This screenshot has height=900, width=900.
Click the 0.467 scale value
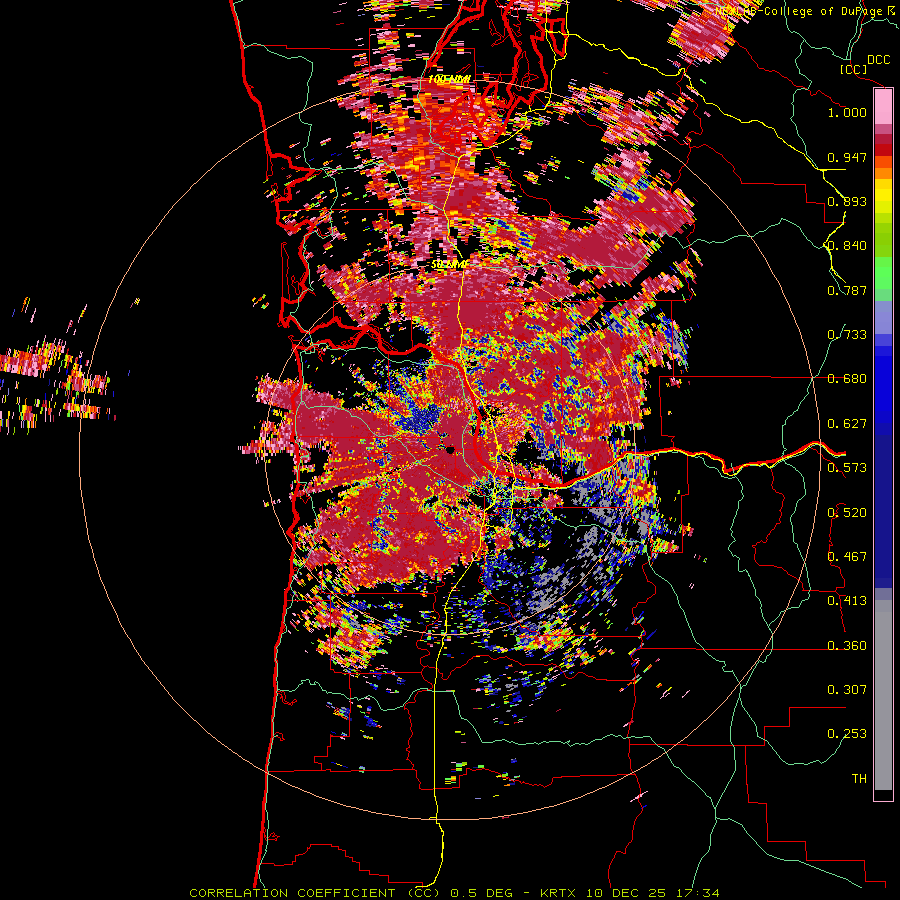coord(847,557)
